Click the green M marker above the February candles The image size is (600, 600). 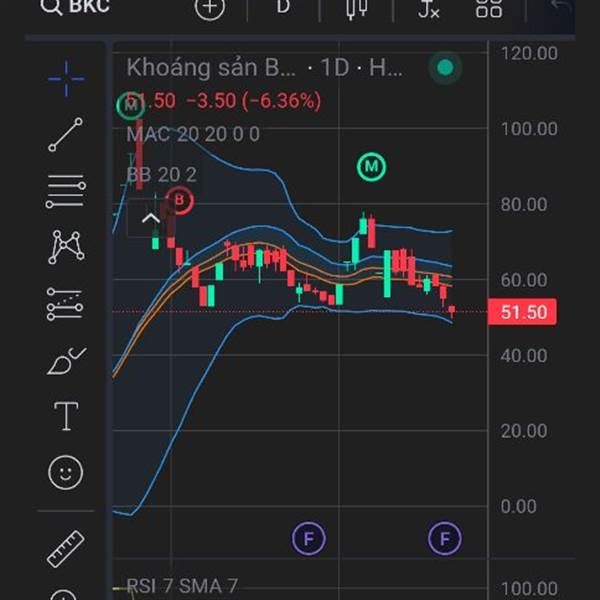[371, 166]
